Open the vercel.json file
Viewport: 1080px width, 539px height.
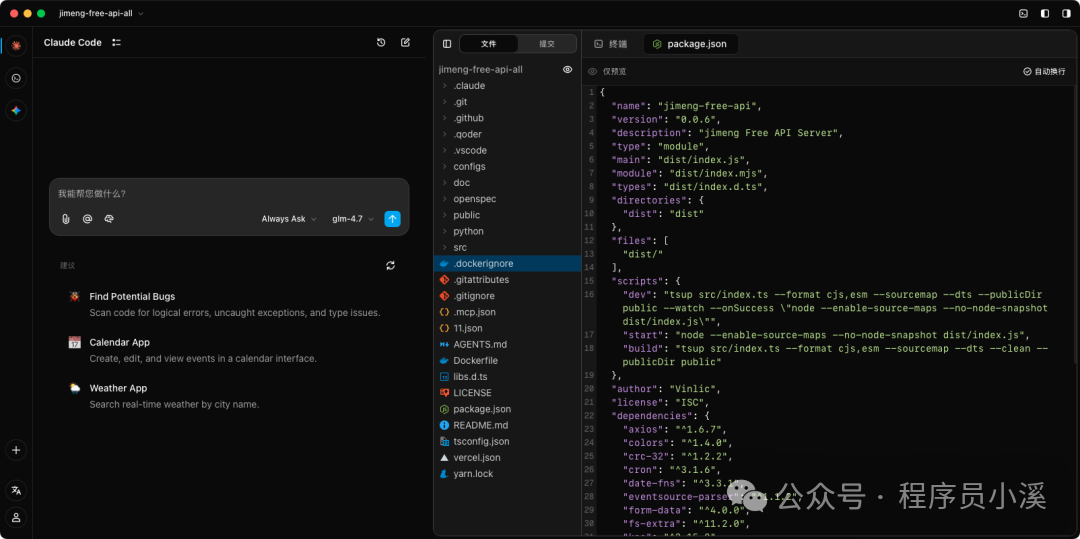tap(507, 458)
